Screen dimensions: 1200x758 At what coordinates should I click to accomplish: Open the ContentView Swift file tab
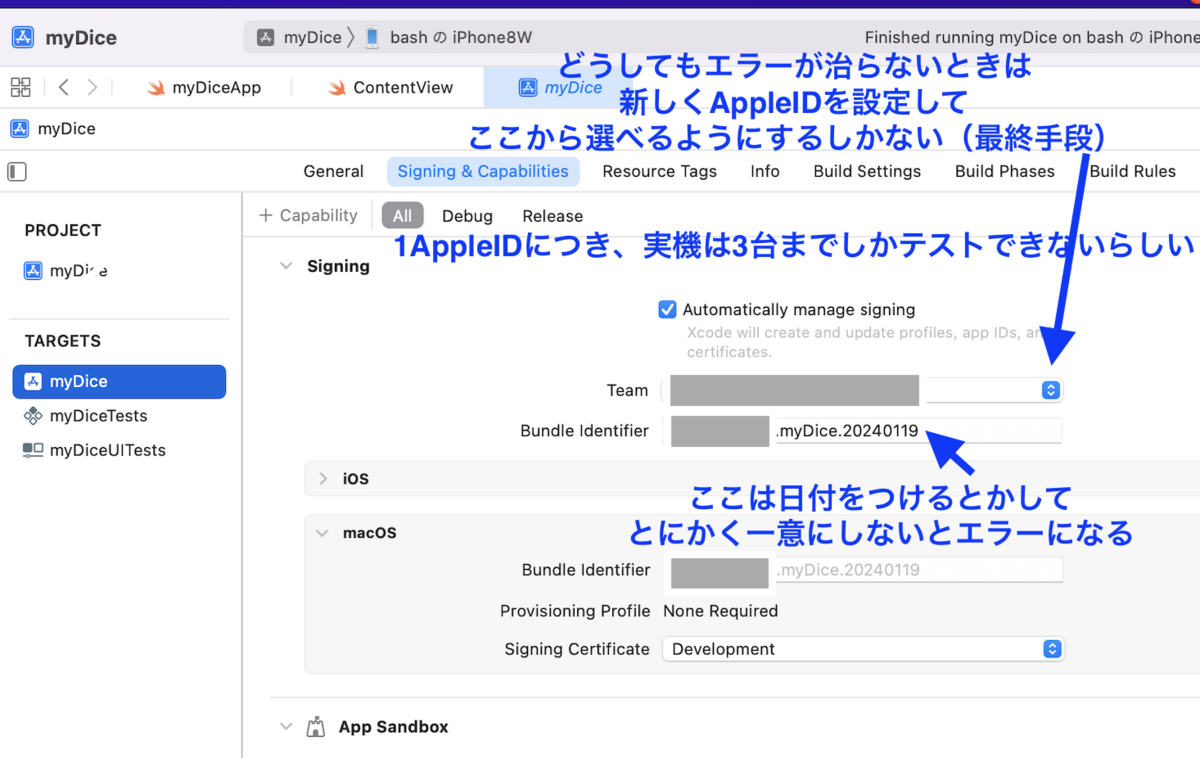pyautogui.click(x=391, y=88)
